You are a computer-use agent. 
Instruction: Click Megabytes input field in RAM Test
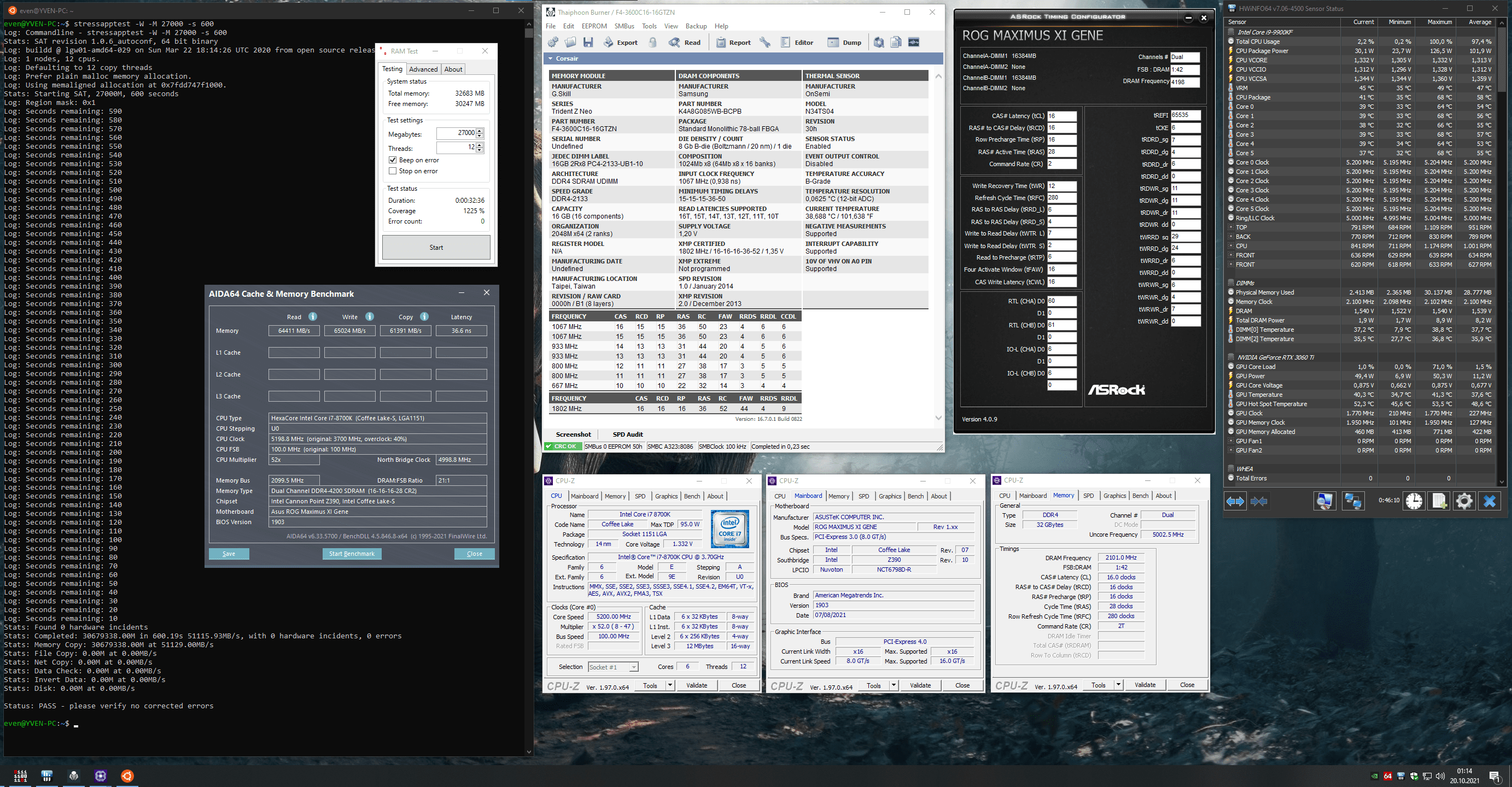coord(456,134)
